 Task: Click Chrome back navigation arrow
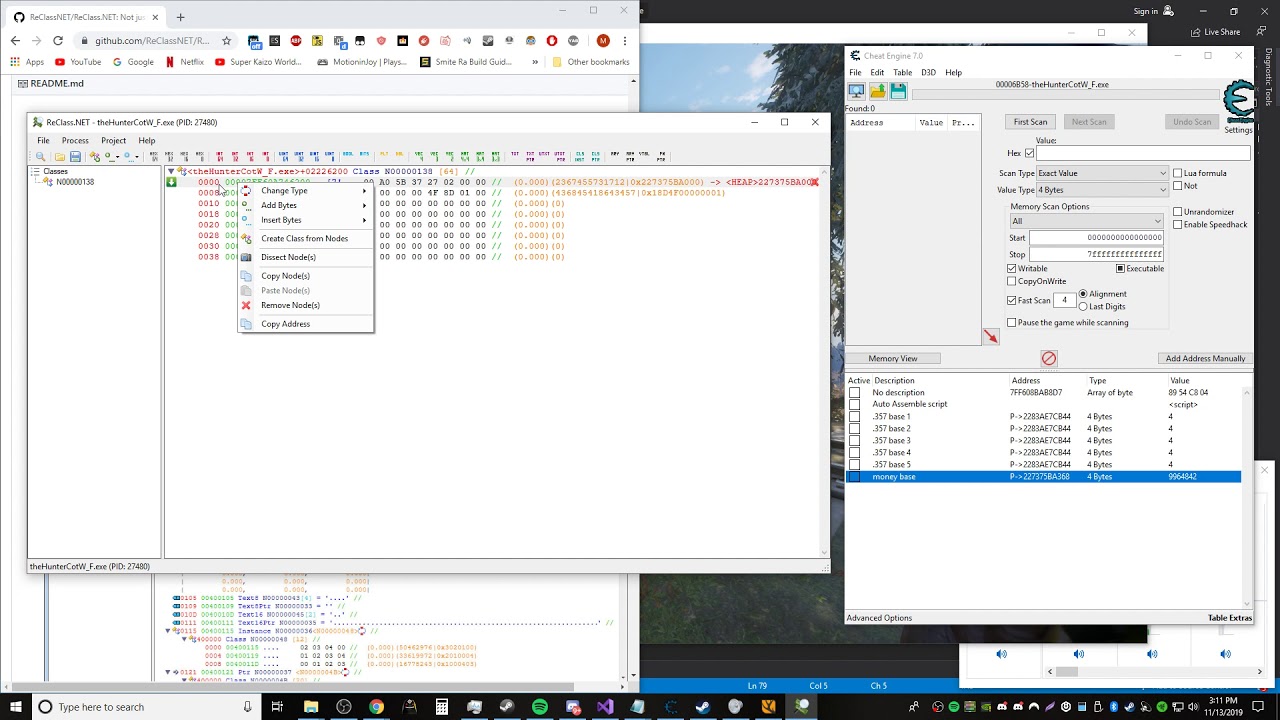[x=15, y=41]
